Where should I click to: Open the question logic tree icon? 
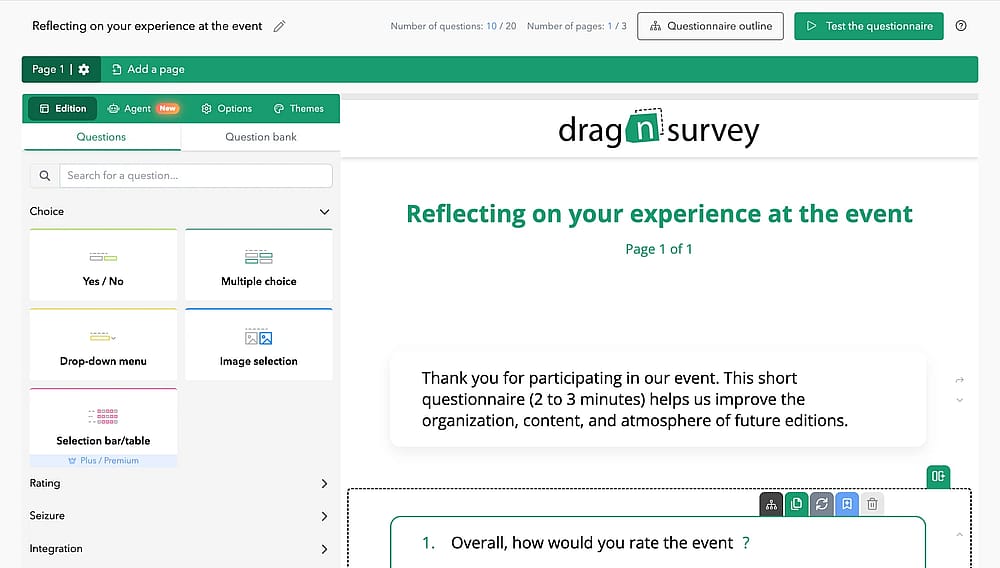point(771,504)
